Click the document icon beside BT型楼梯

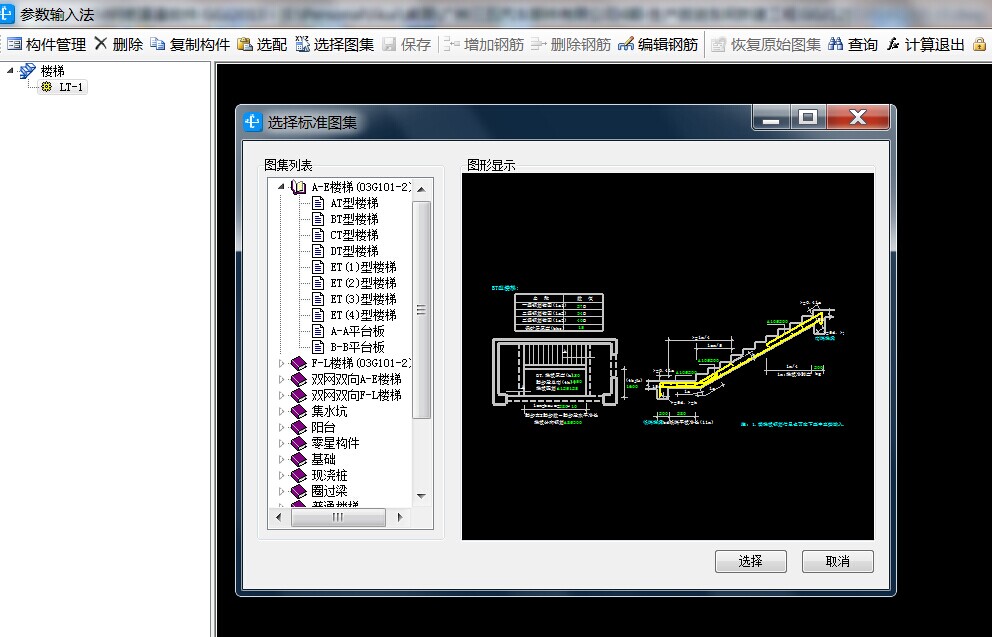click(x=319, y=219)
